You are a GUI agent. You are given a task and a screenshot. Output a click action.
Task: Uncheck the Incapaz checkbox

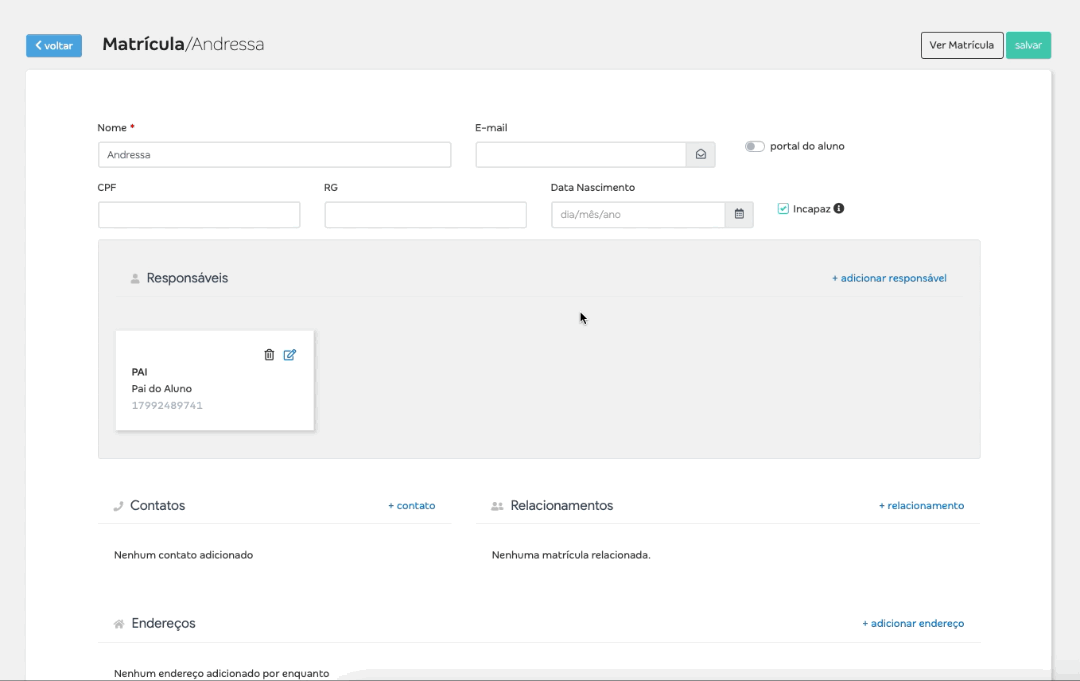[x=783, y=209]
